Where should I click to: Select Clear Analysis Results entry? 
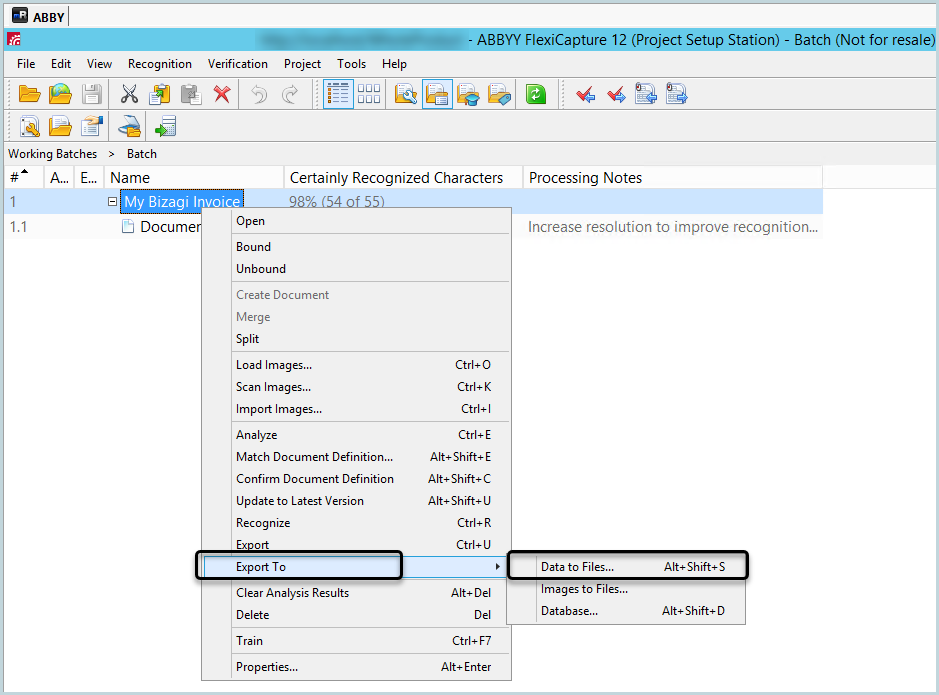pyautogui.click(x=356, y=593)
